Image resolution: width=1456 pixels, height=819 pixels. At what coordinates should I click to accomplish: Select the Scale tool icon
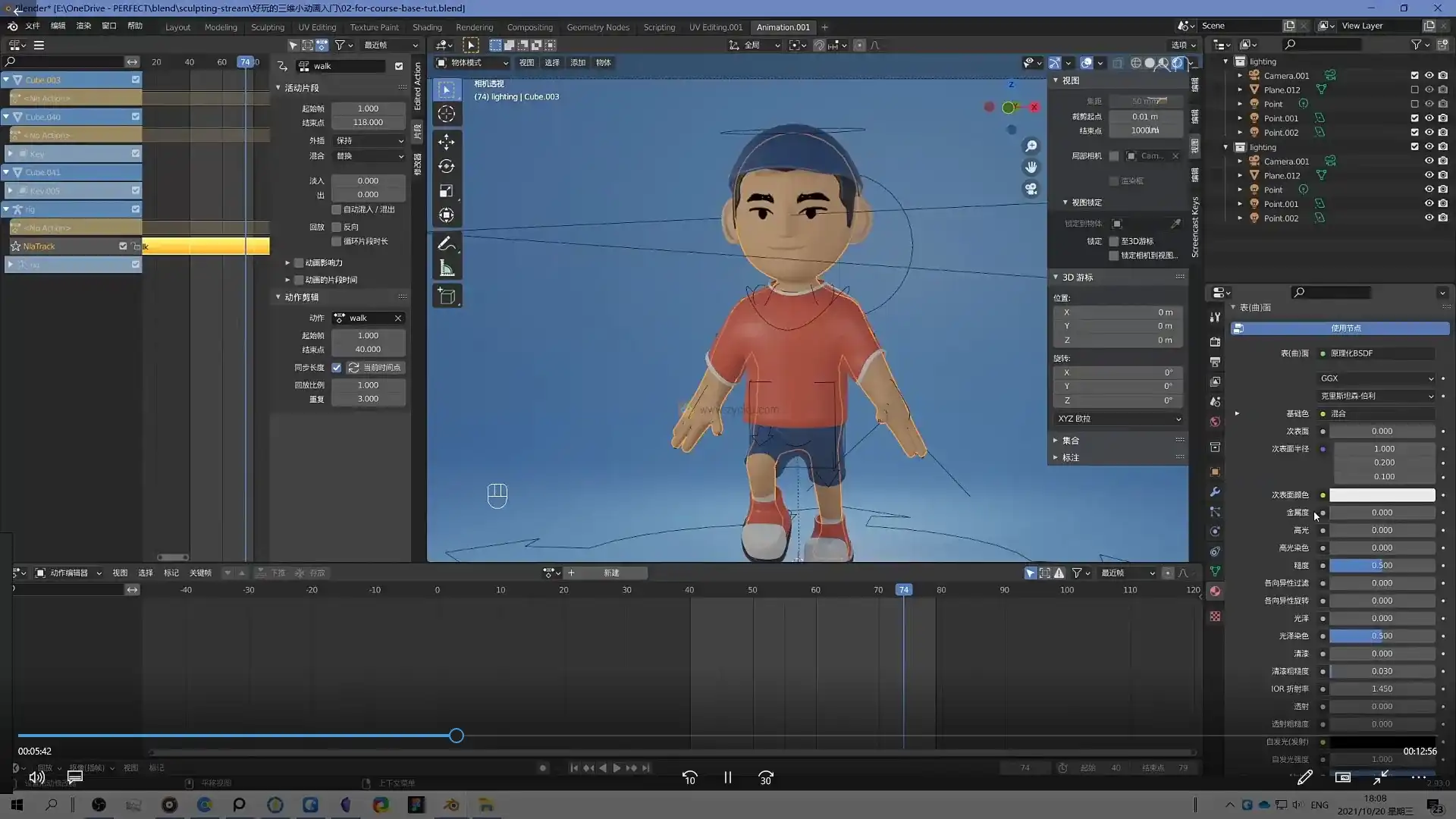click(x=447, y=190)
